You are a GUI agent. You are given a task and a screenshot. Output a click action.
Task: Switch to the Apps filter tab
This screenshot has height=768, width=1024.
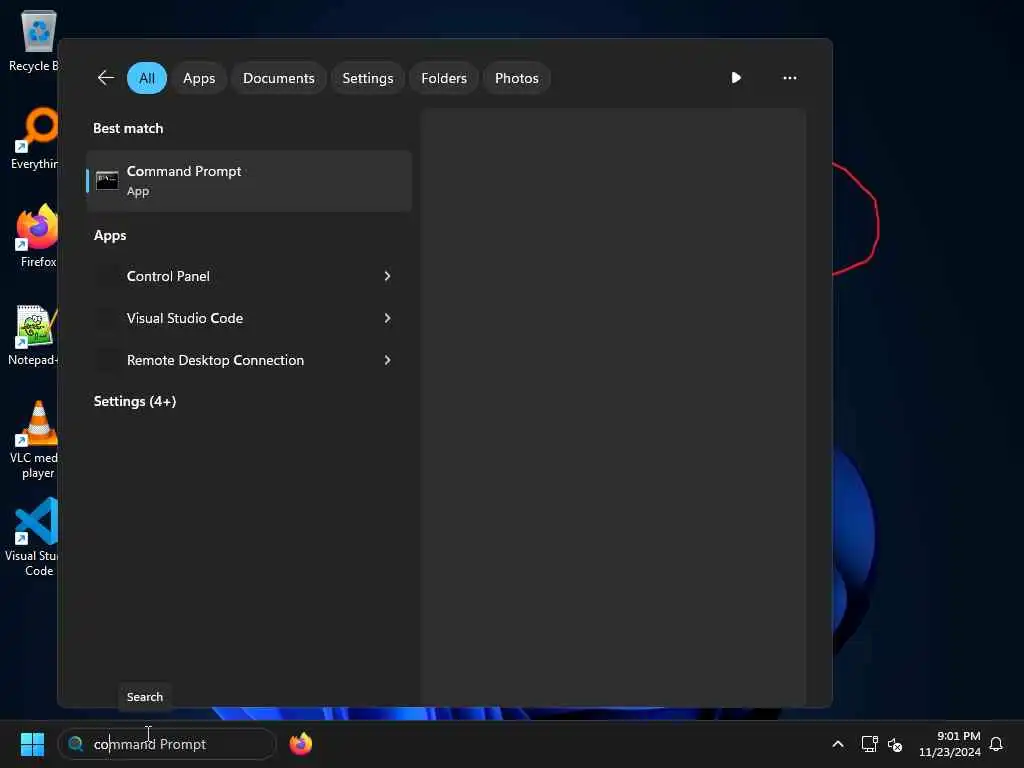pos(199,78)
